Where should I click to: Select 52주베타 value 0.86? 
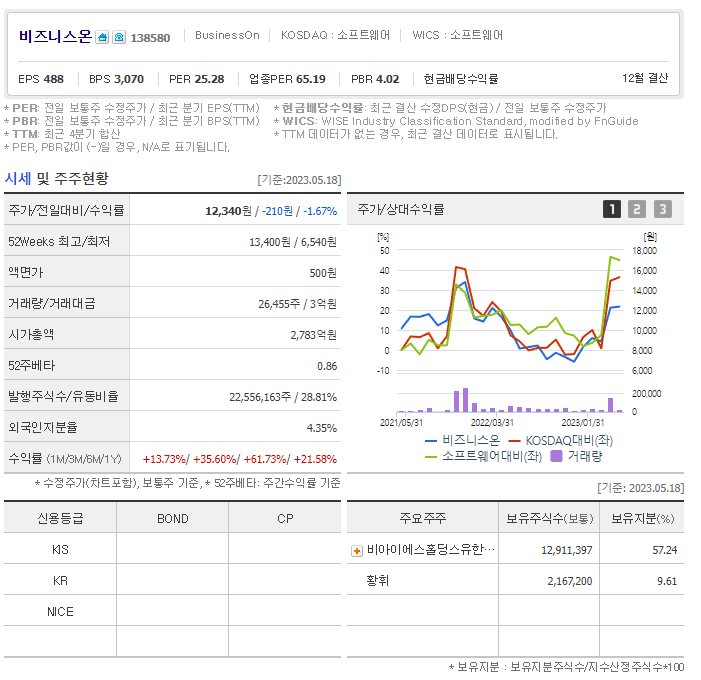(x=327, y=366)
